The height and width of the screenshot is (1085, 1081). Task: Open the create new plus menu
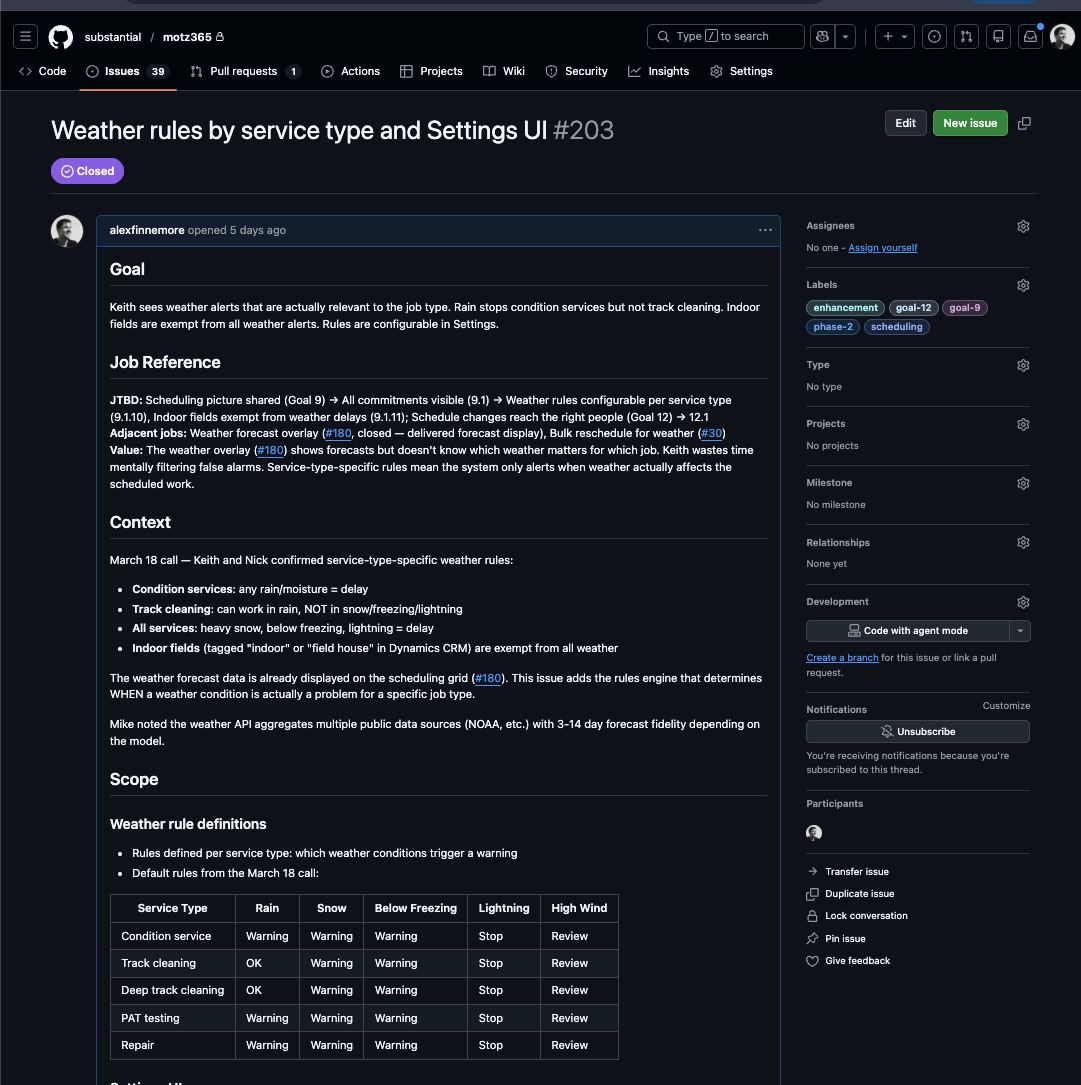point(895,37)
